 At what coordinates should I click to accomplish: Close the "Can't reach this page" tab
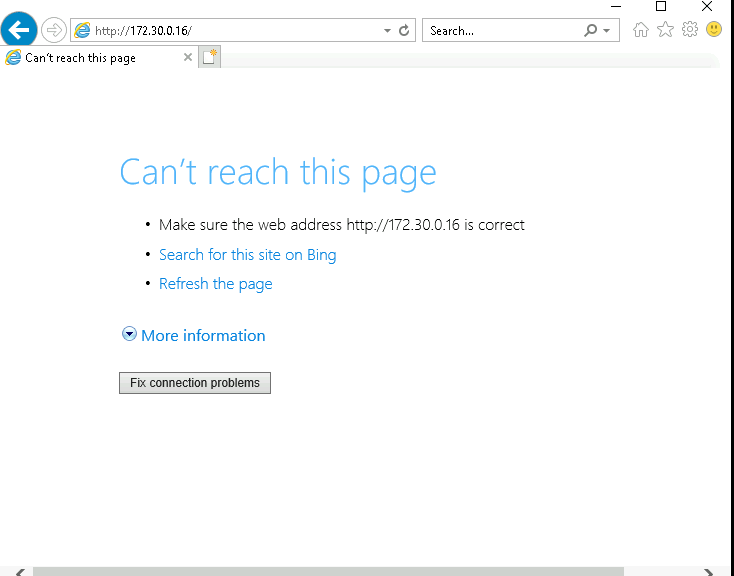(x=188, y=57)
